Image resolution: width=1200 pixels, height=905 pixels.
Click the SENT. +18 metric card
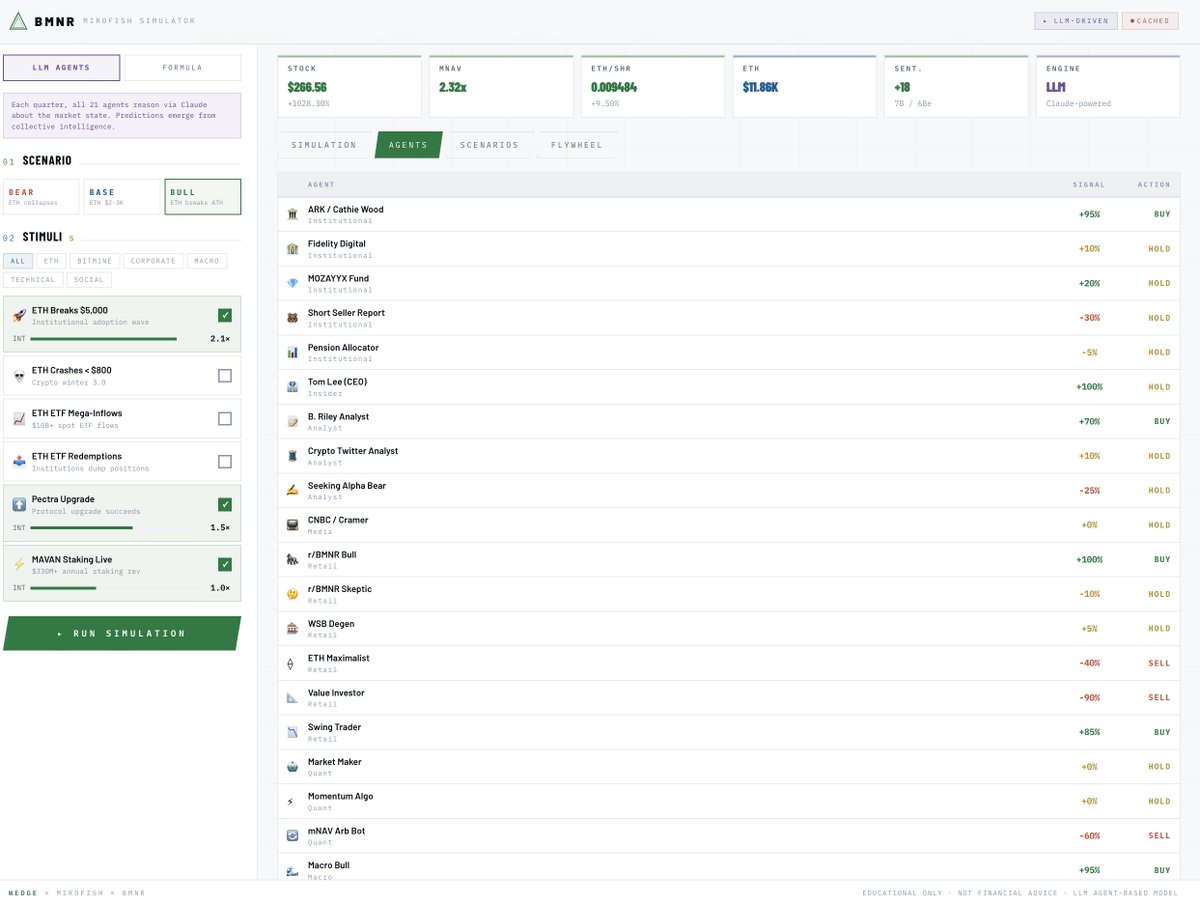pos(956,87)
